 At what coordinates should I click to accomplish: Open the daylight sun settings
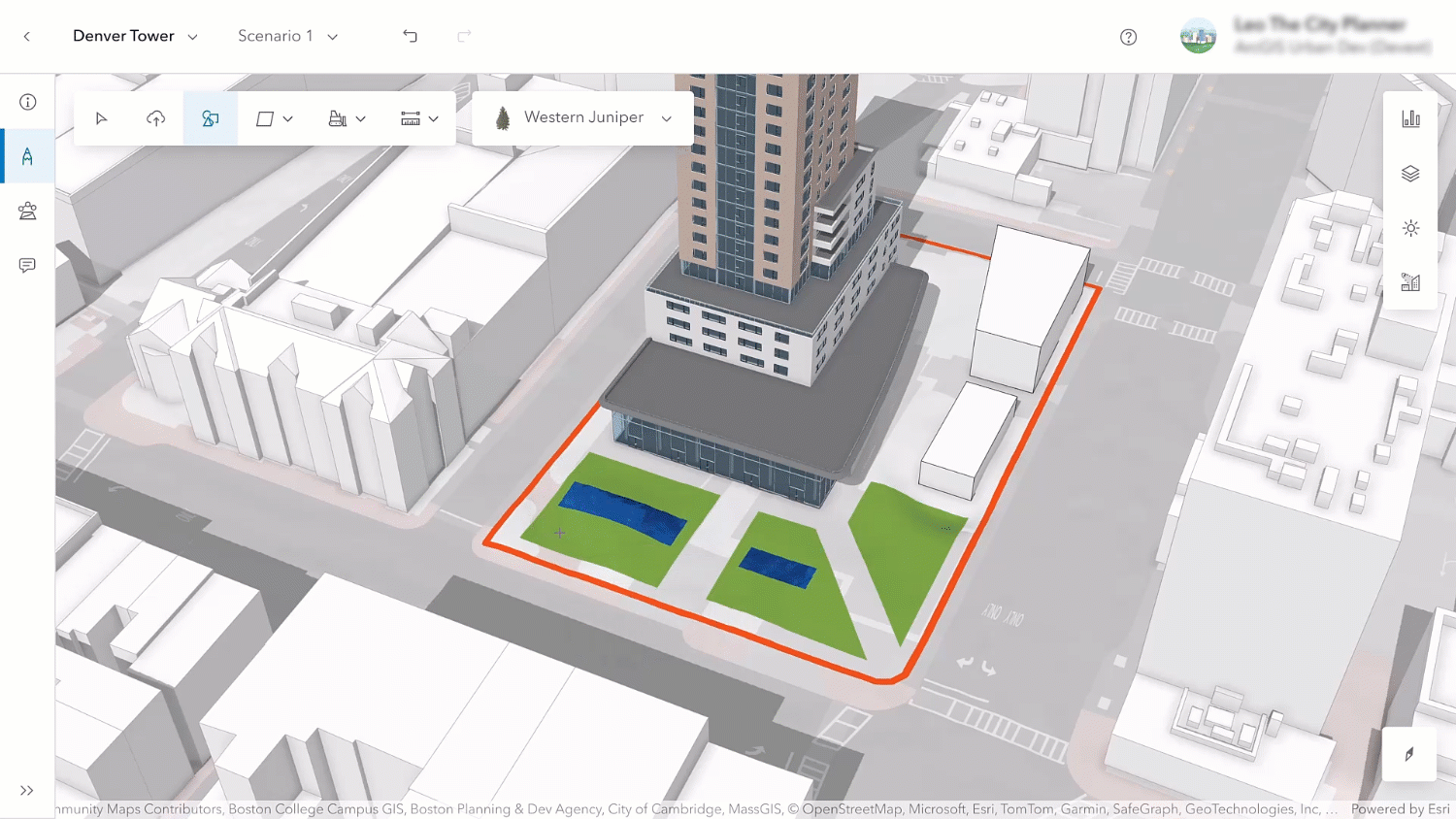pyautogui.click(x=1410, y=228)
